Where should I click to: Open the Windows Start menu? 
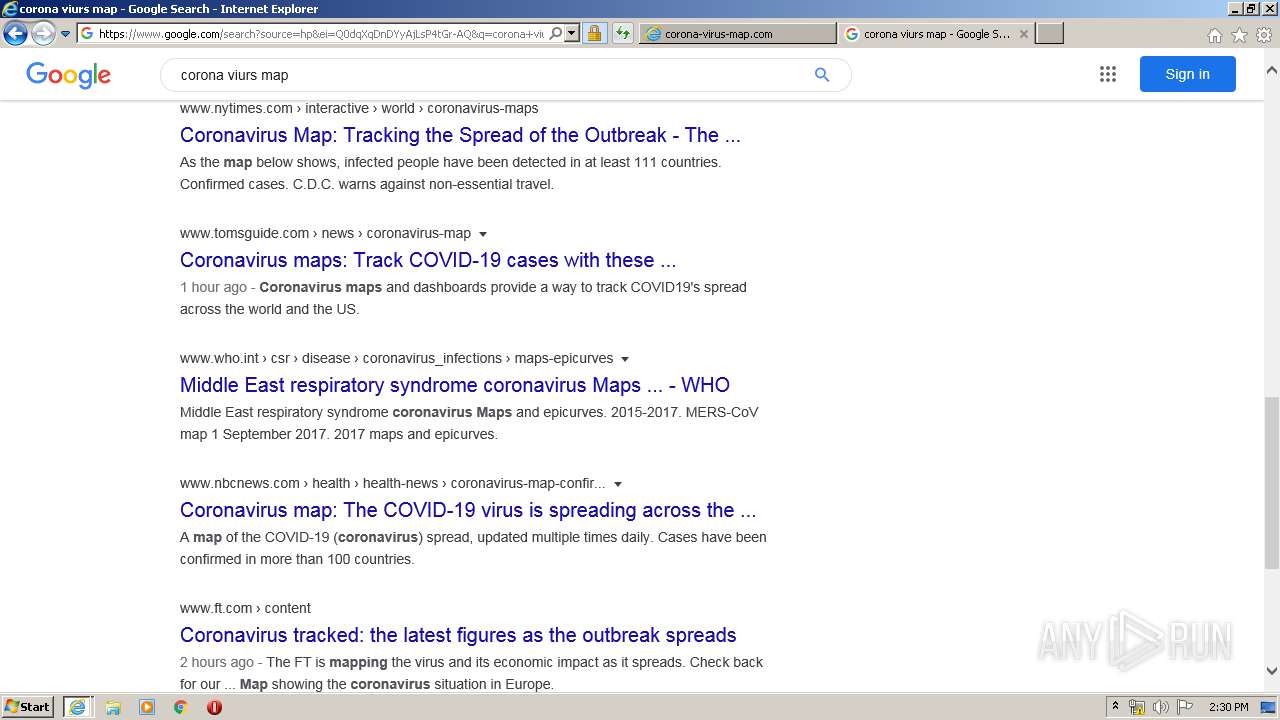tap(28, 707)
